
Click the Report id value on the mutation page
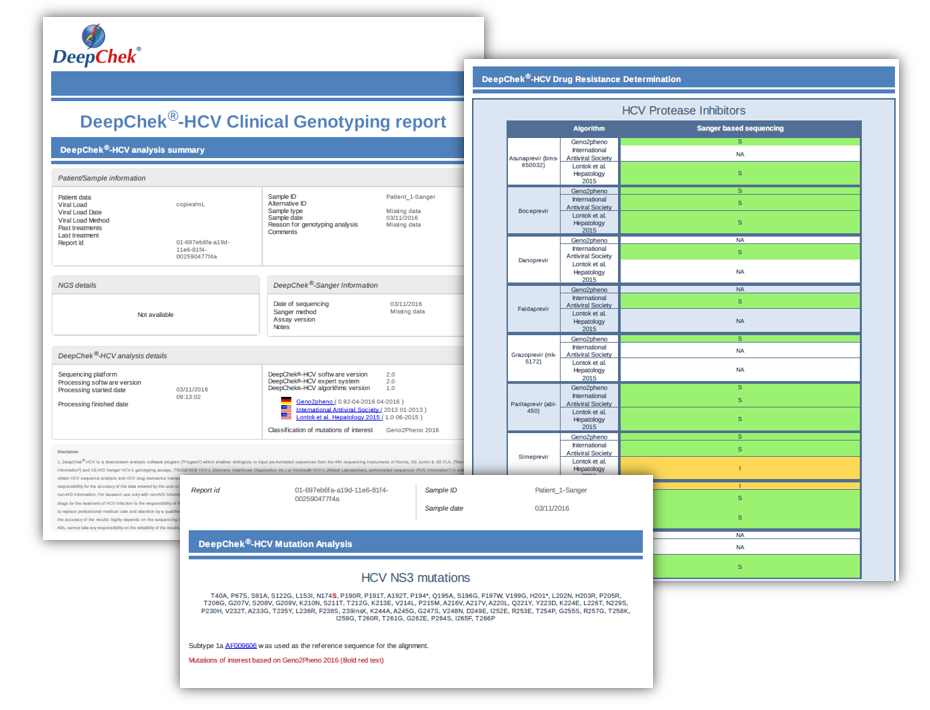pyautogui.click(x=341, y=494)
